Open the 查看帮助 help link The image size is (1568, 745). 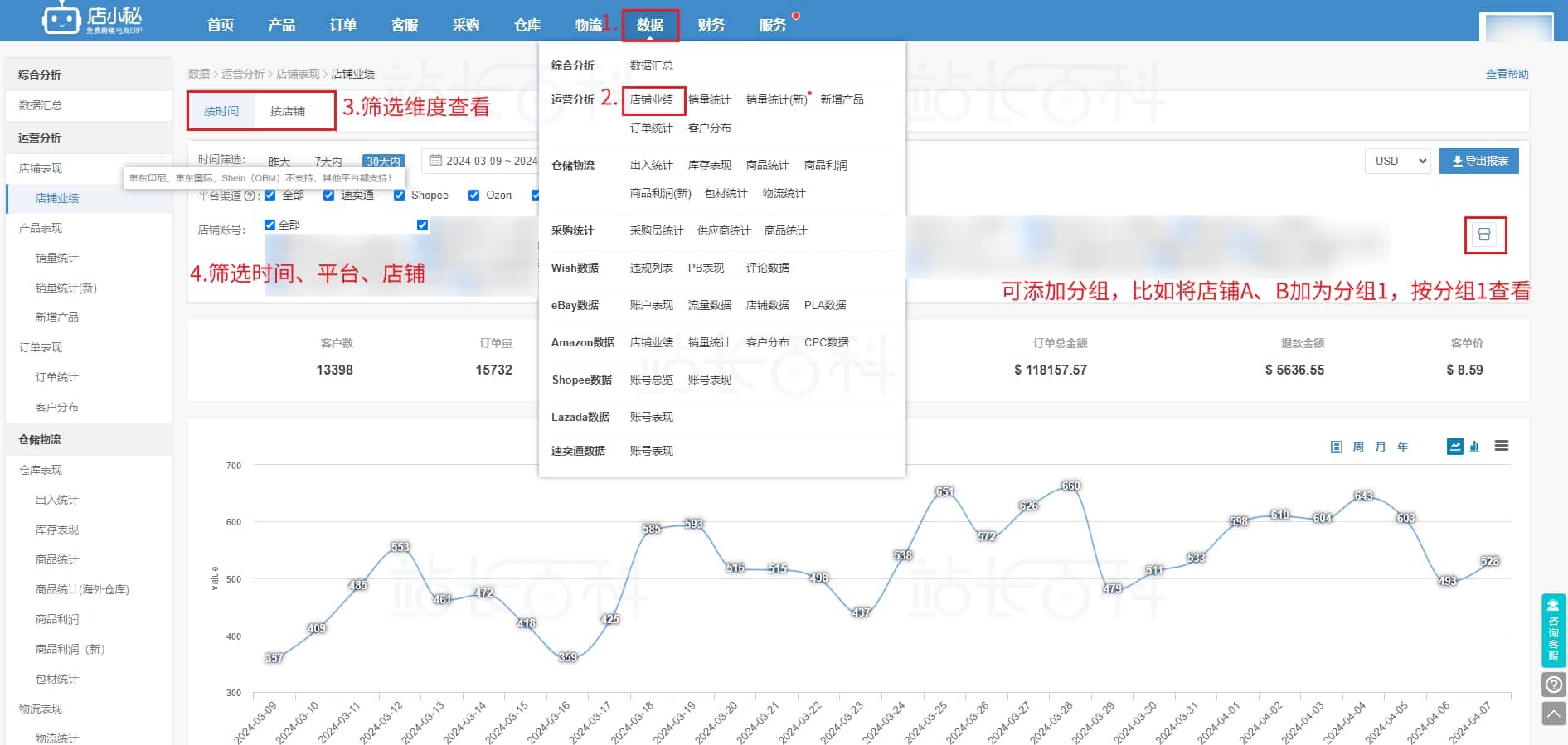[x=1506, y=74]
